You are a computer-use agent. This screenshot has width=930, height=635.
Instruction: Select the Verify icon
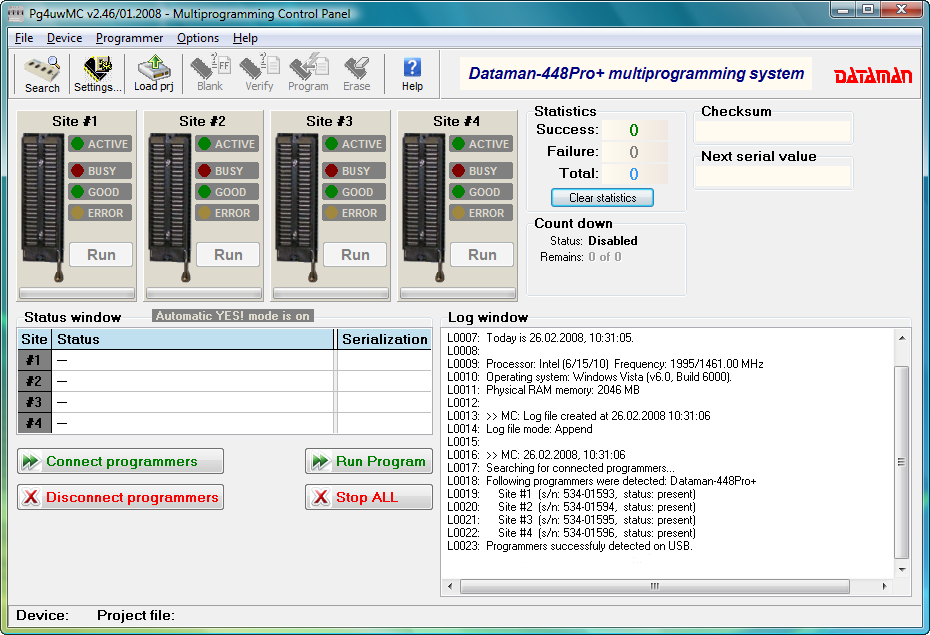pos(258,73)
